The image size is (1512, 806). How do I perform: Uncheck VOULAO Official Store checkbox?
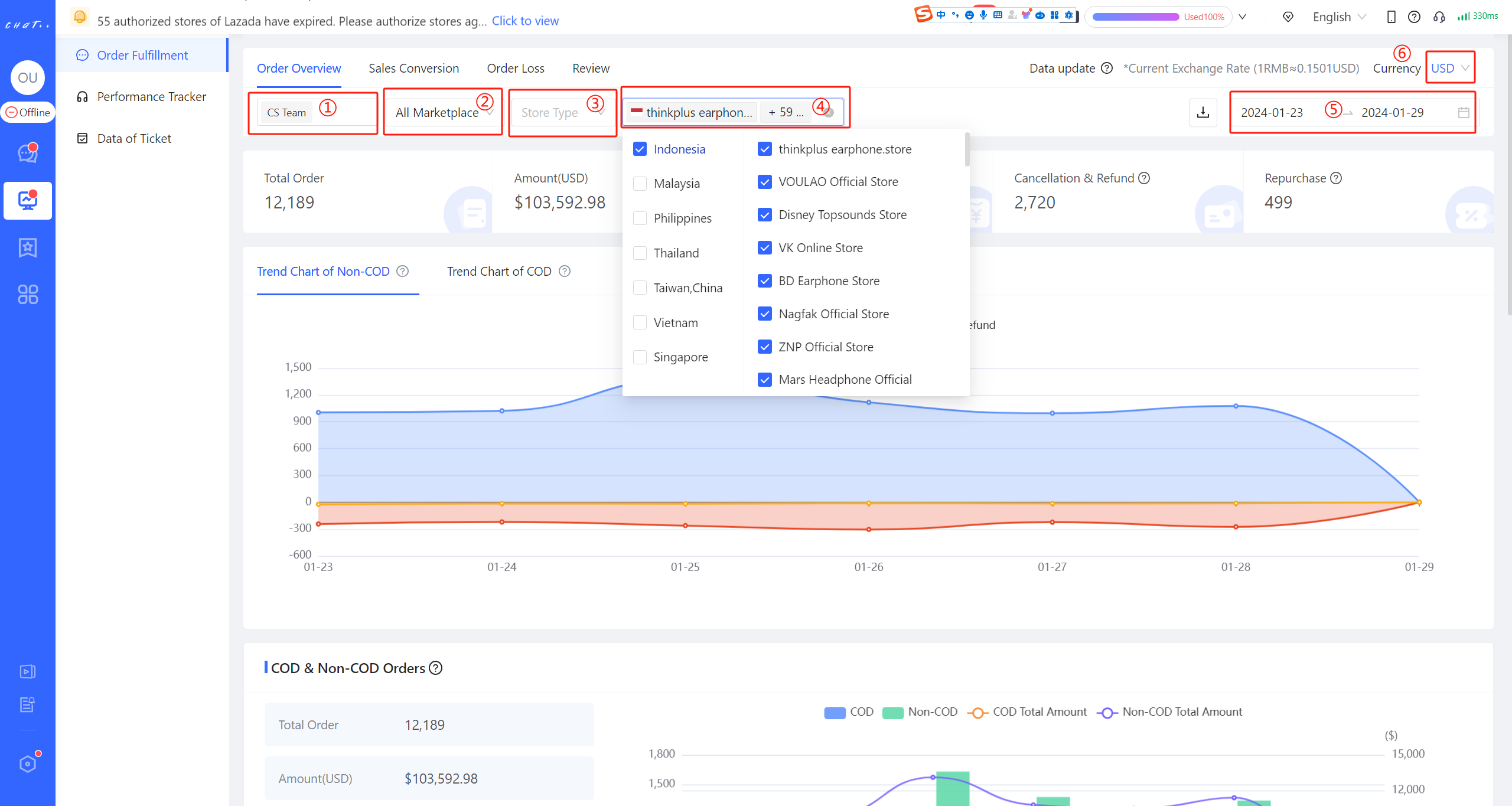coord(765,182)
